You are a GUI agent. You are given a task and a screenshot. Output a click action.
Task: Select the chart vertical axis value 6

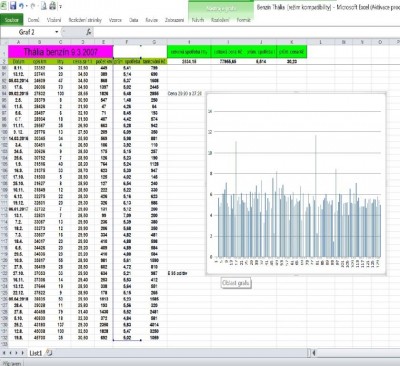tap(211, 194)
